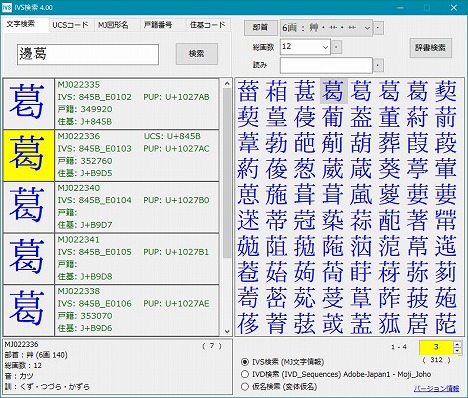Screen dimensions: 468x398
Task: Click the small button beside the radical dropdown
Action: pos(378,28)
